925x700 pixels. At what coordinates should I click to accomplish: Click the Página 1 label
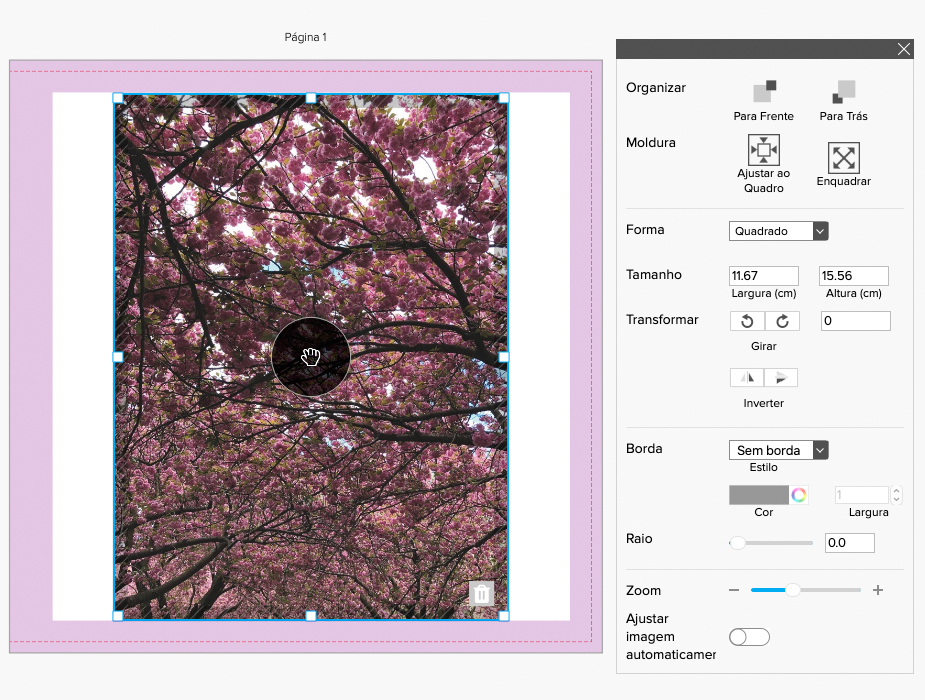[306, 37]
